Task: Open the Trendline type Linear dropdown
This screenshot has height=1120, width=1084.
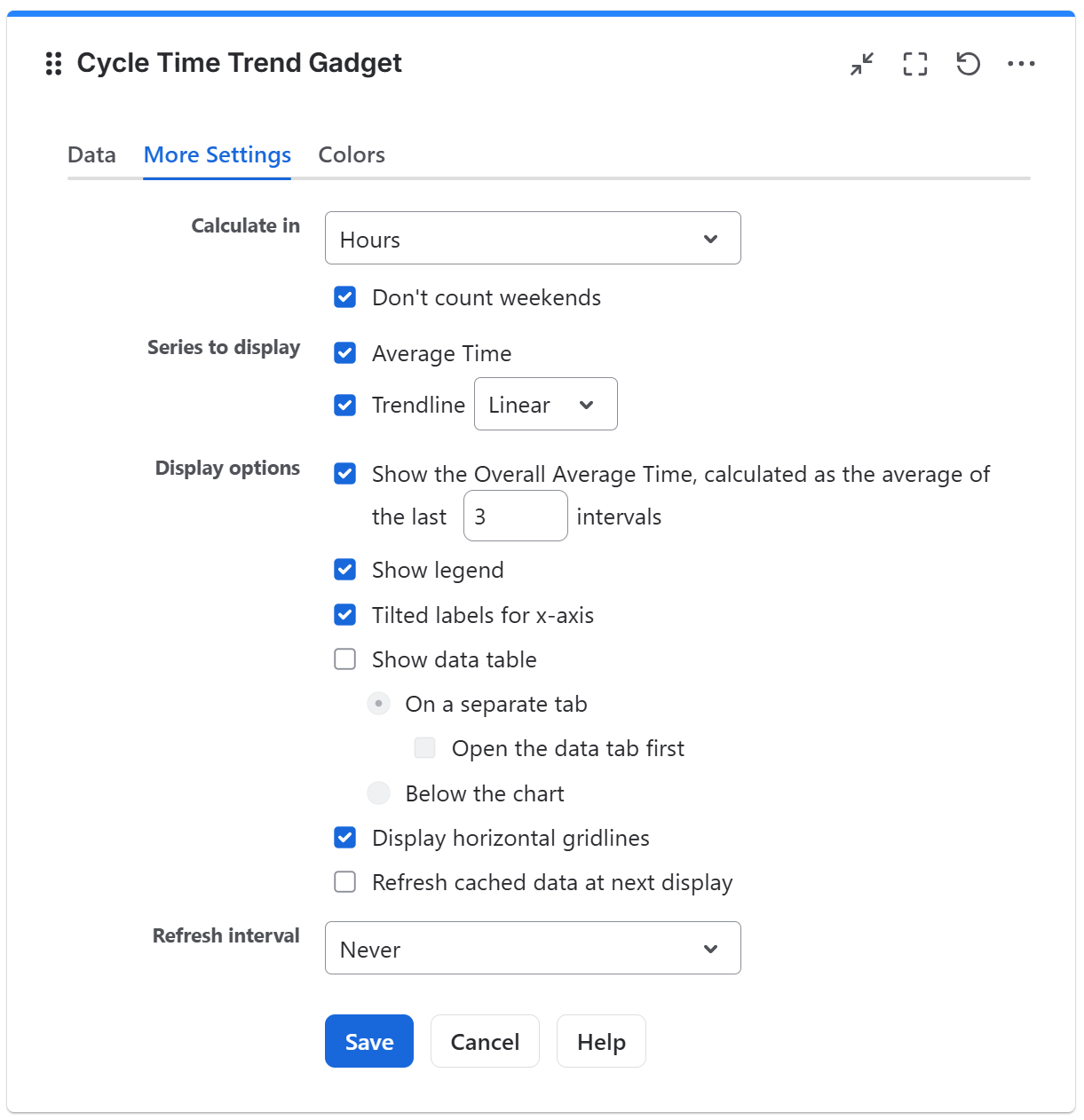Action: (546, 404)
